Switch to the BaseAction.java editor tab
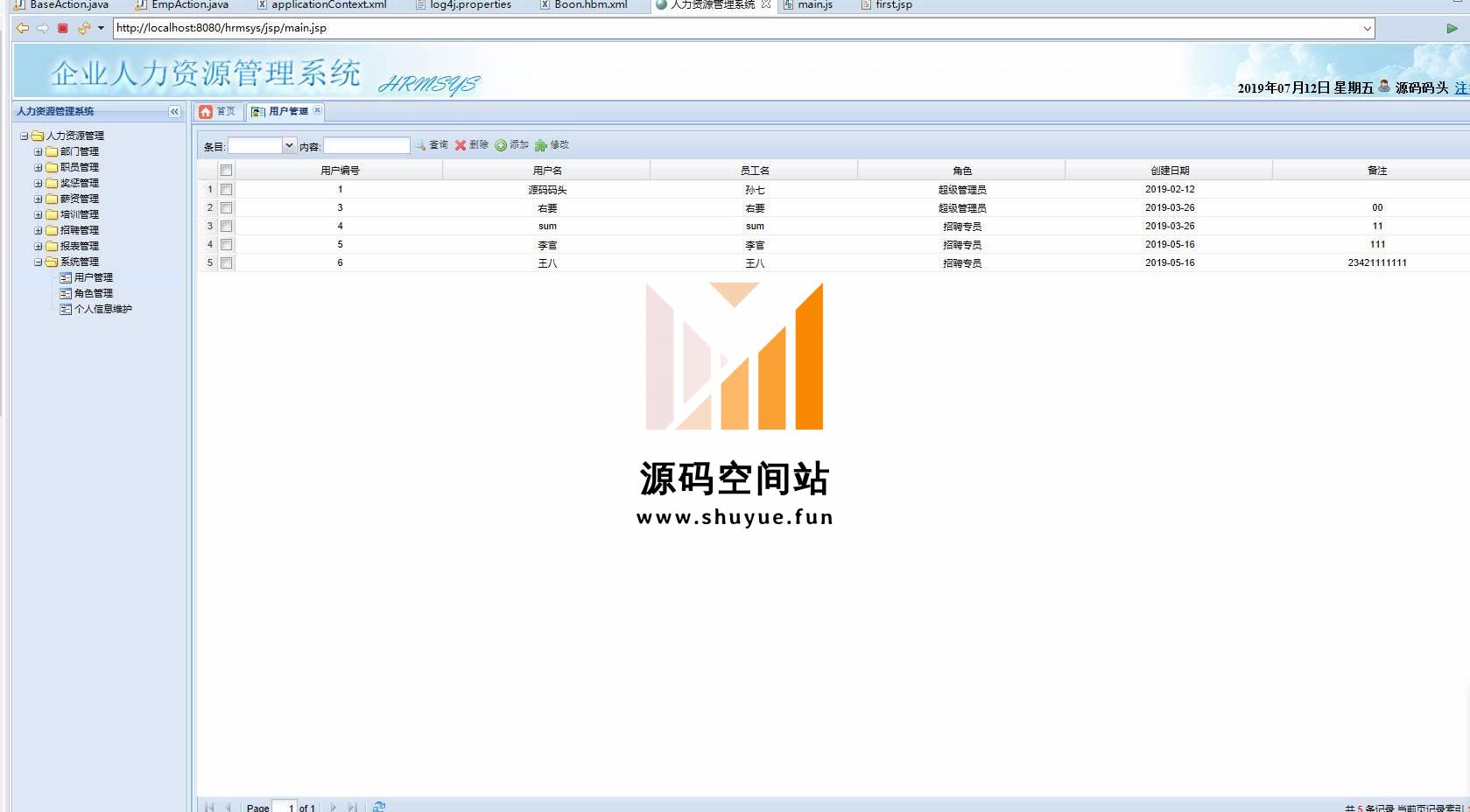Screen dimensions: 1470x812 coord(61,5)
